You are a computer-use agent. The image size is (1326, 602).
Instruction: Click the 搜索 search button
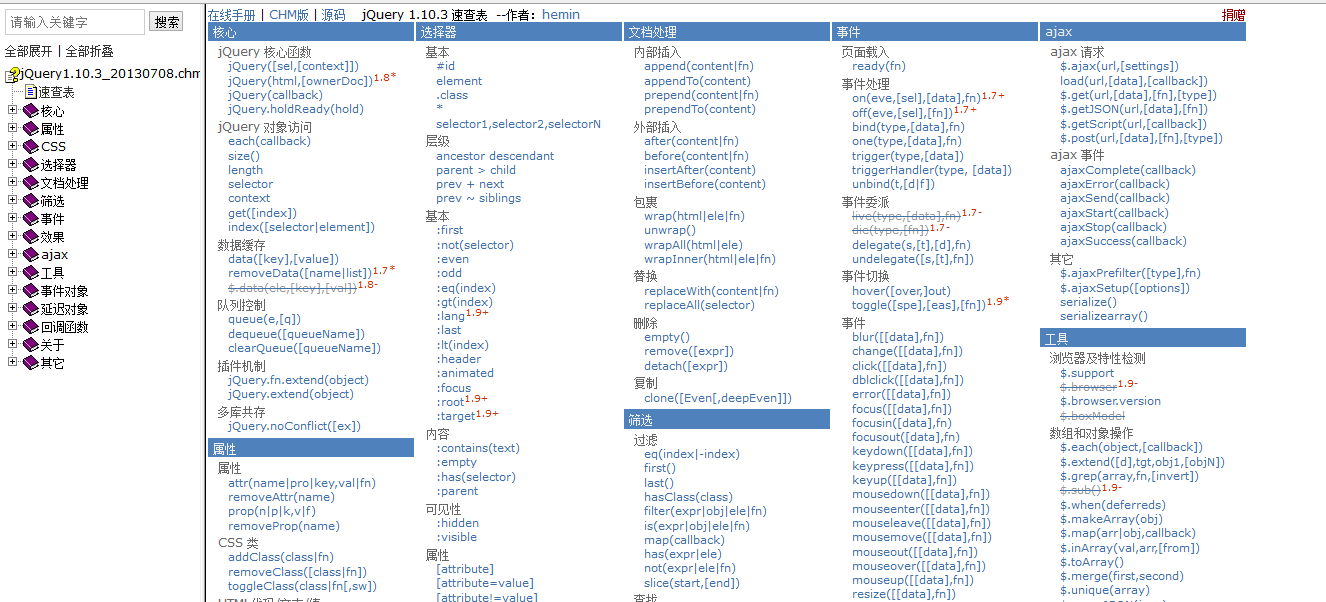[x=166, y=22]
